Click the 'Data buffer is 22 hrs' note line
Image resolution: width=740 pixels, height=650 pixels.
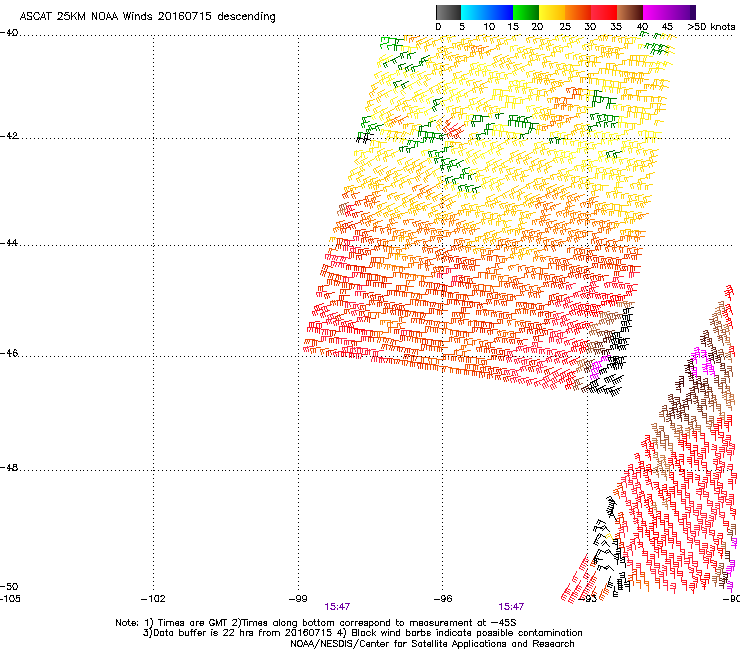coord(362,633)
